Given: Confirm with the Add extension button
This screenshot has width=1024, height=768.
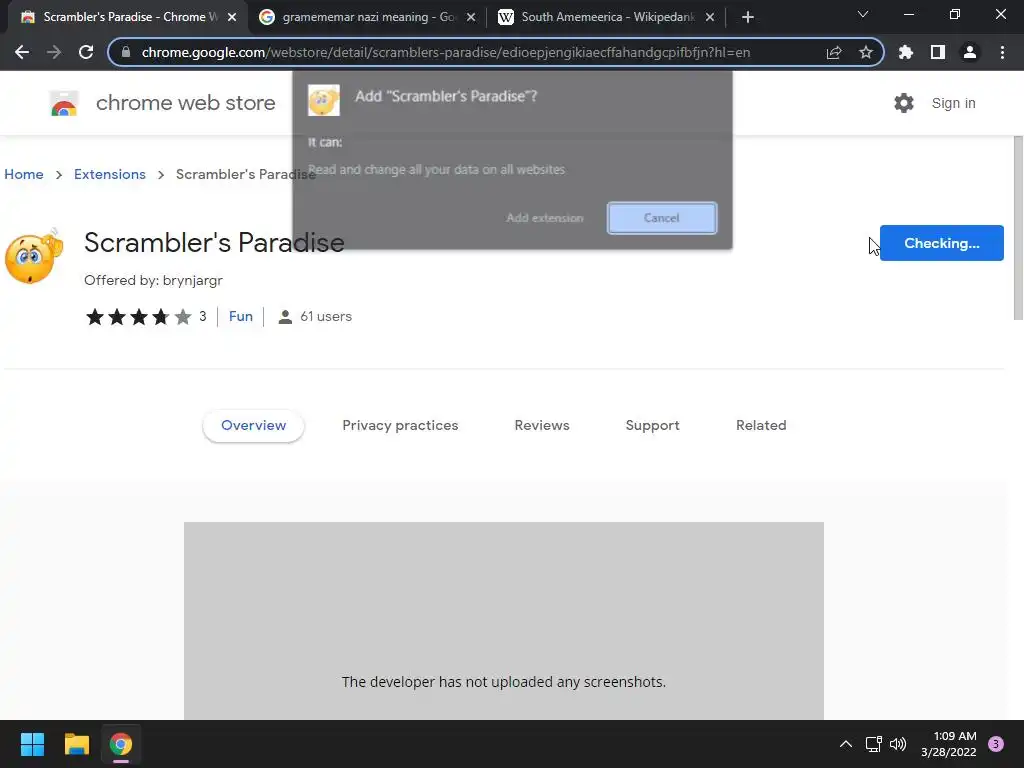Looking at the screenshot, I should pos(545,218).
